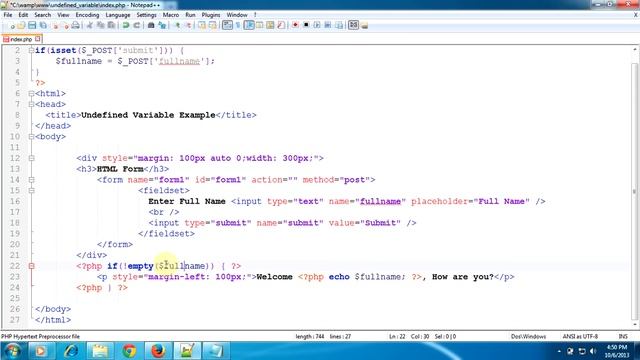640x360 pixels.
Task: Toggle INS insert mode in status bar
Action: click(x=623, y=336)
